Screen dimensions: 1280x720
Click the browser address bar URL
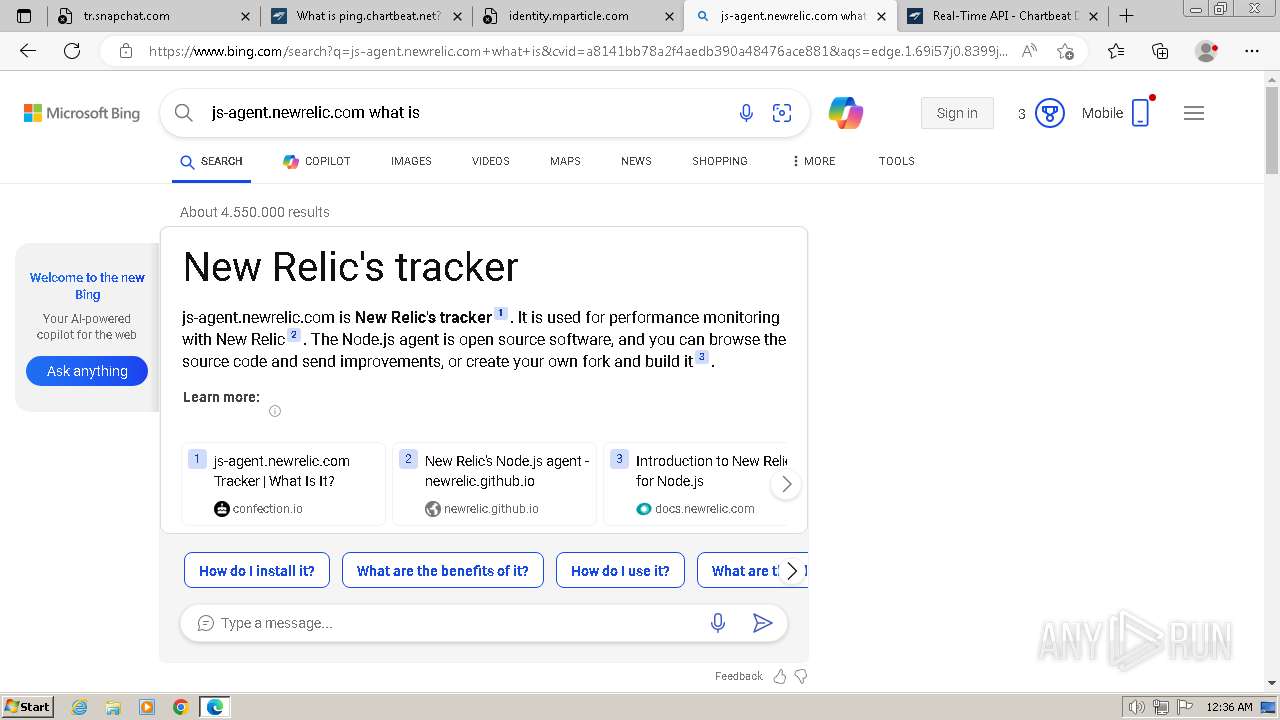coord(578,52)
